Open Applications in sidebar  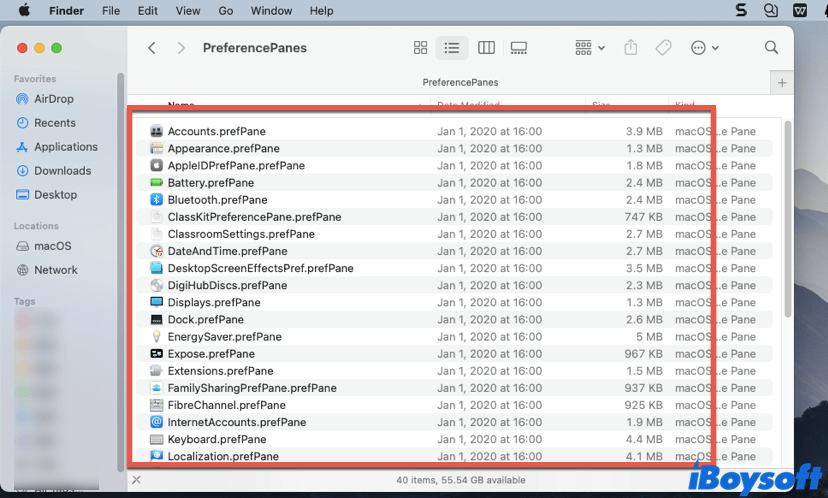(66, 147)
